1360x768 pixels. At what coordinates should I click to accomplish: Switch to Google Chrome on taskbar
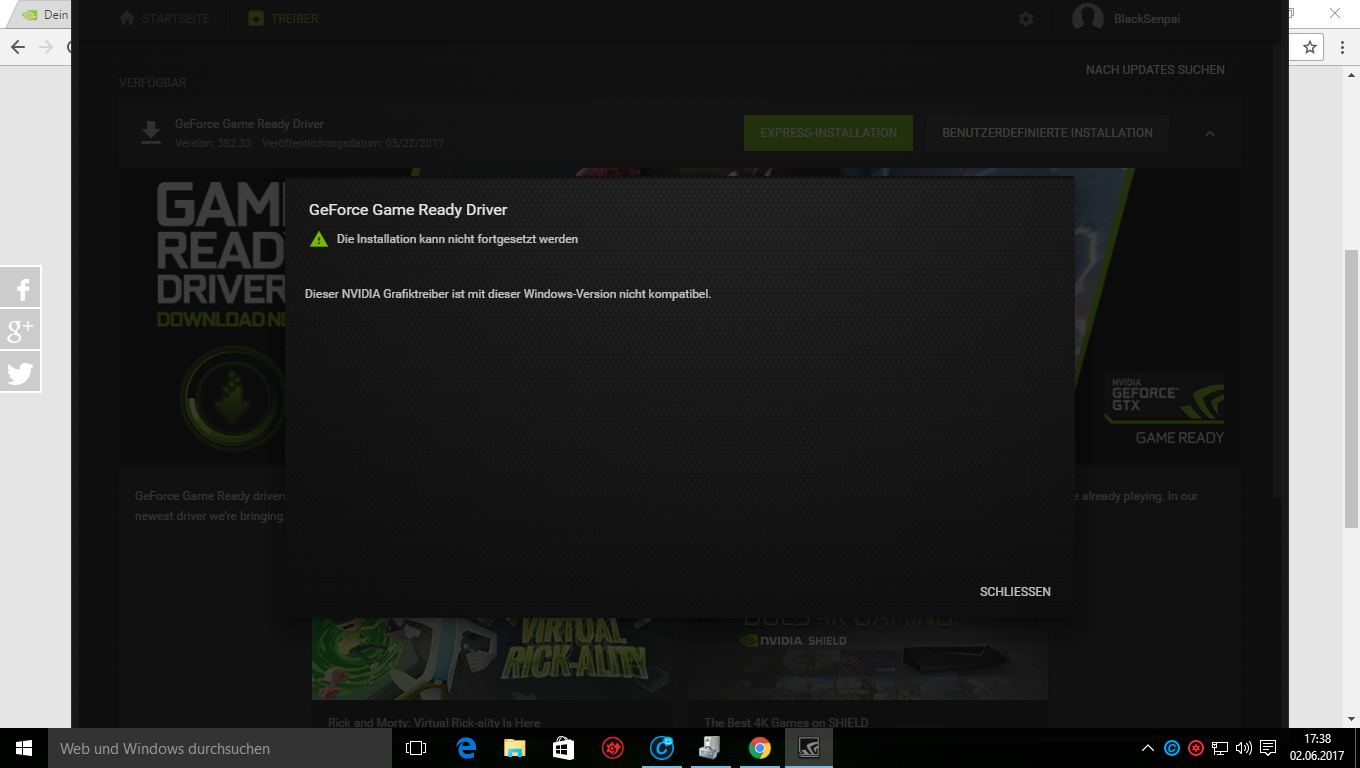pos(760,748)
